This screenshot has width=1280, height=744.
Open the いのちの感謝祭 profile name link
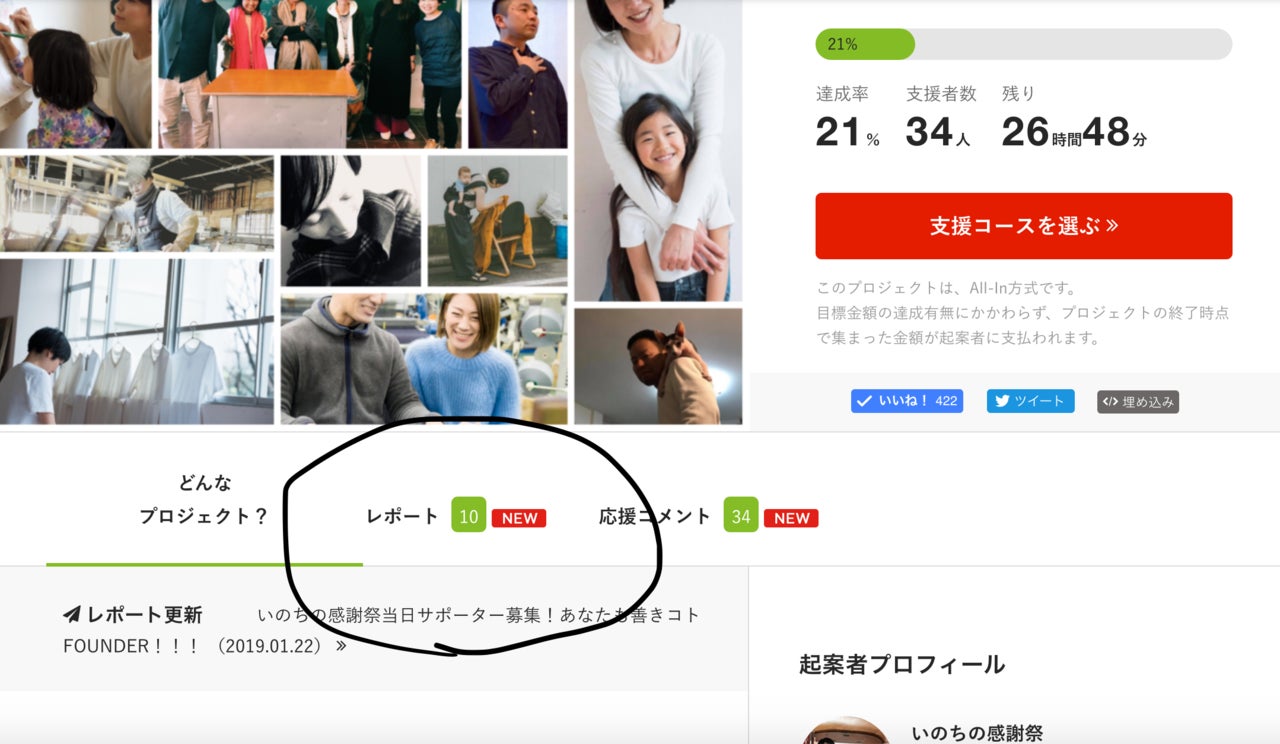pos(976,733)
